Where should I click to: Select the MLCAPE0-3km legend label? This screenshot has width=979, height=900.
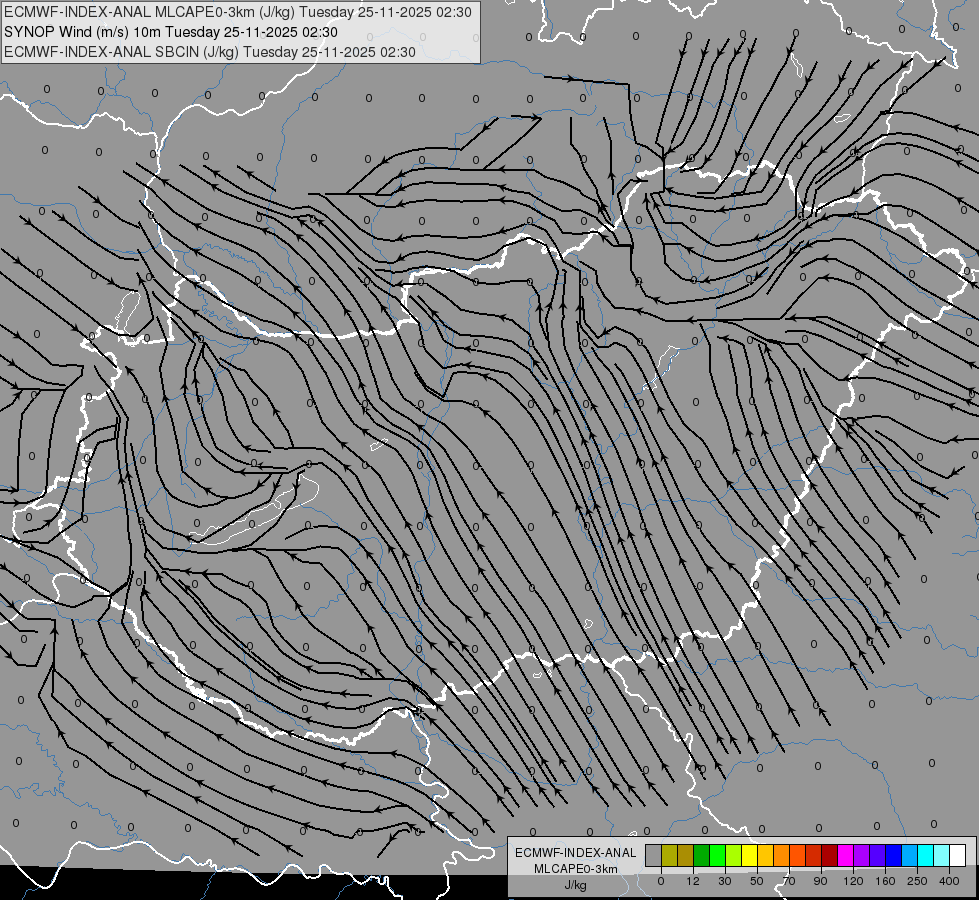[576, 869]
